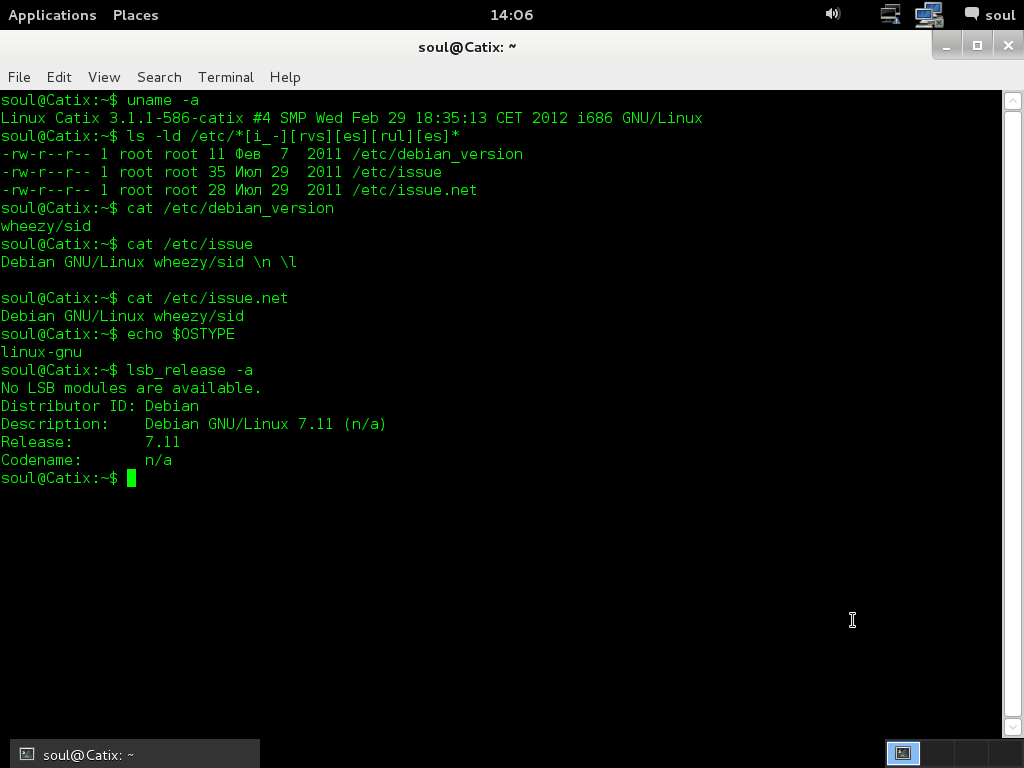Click 'No LSB modules are available.' line
Screen dimensions: 1024x768
click(x=131, y=388)
